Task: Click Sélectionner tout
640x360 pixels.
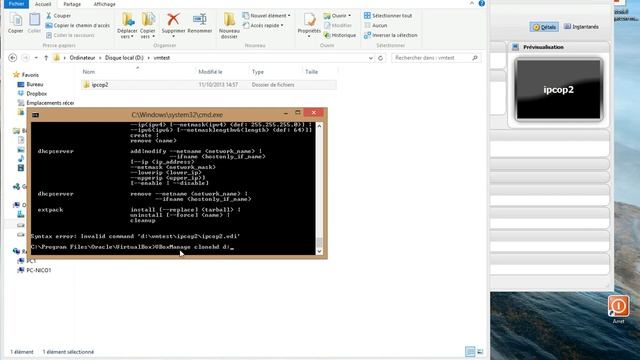Action: click(388, 16)
